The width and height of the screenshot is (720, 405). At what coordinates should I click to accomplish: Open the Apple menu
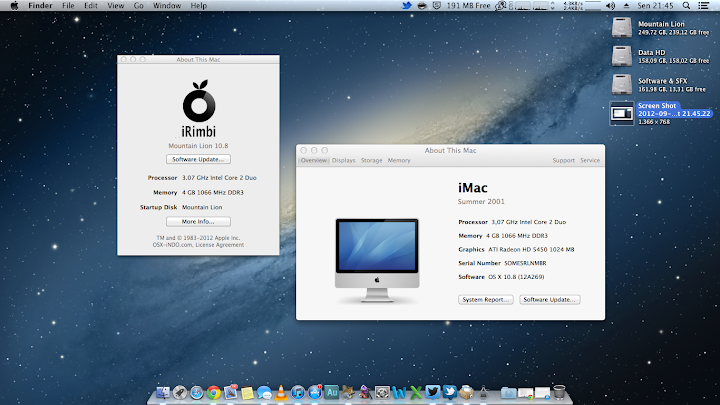pyautogui.click(x=14, y=6)
